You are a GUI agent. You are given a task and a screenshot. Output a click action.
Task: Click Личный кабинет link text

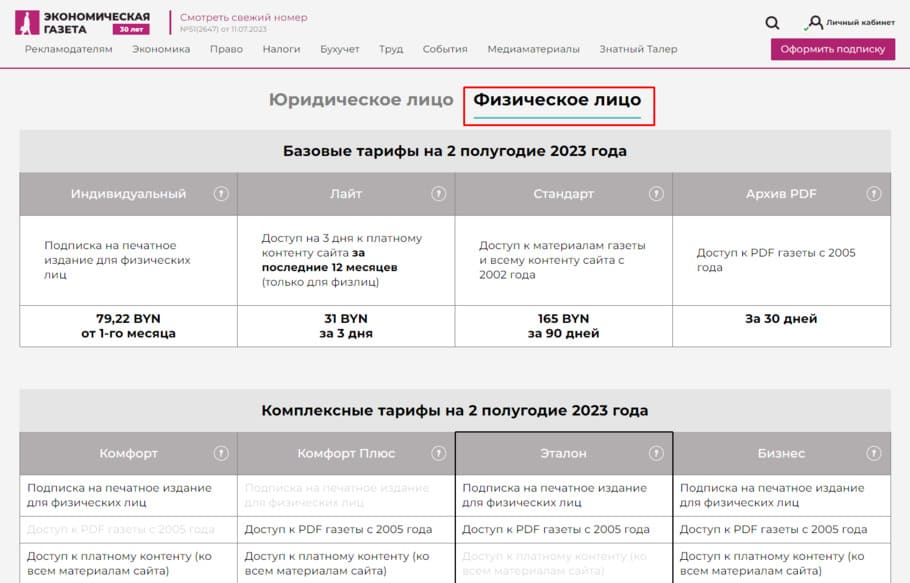pos(860,23)
